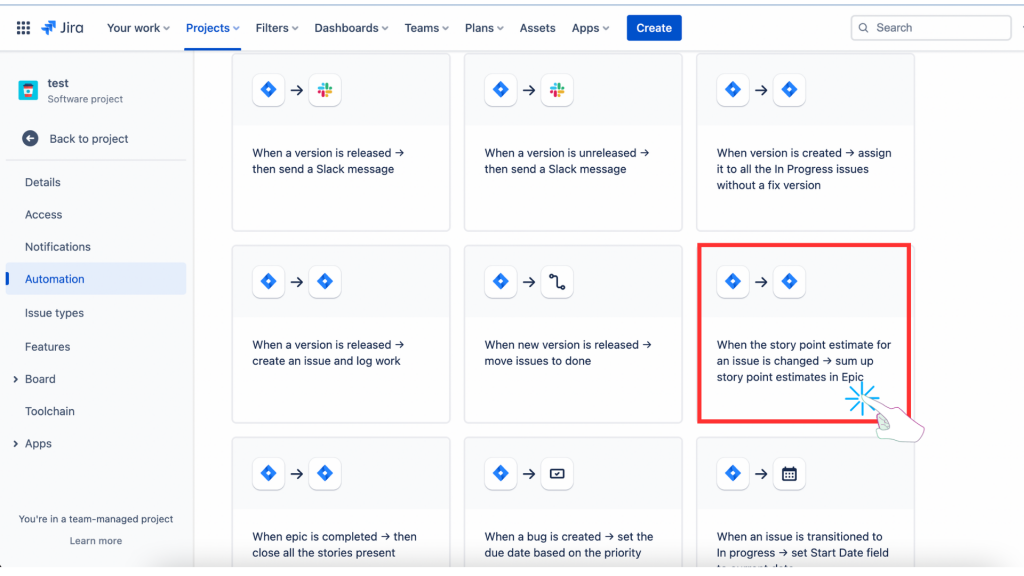Click 'Software project' subtitle under test

tap(85, 99)
